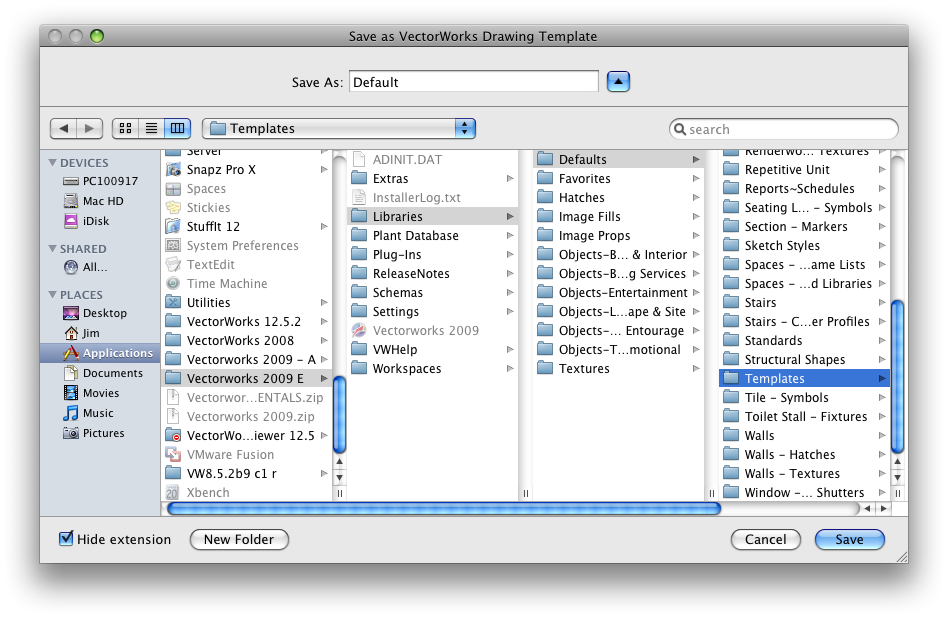Collapse the Places section triangle
This screenshot has width=948, height=618.
click(x=52, y=295)
